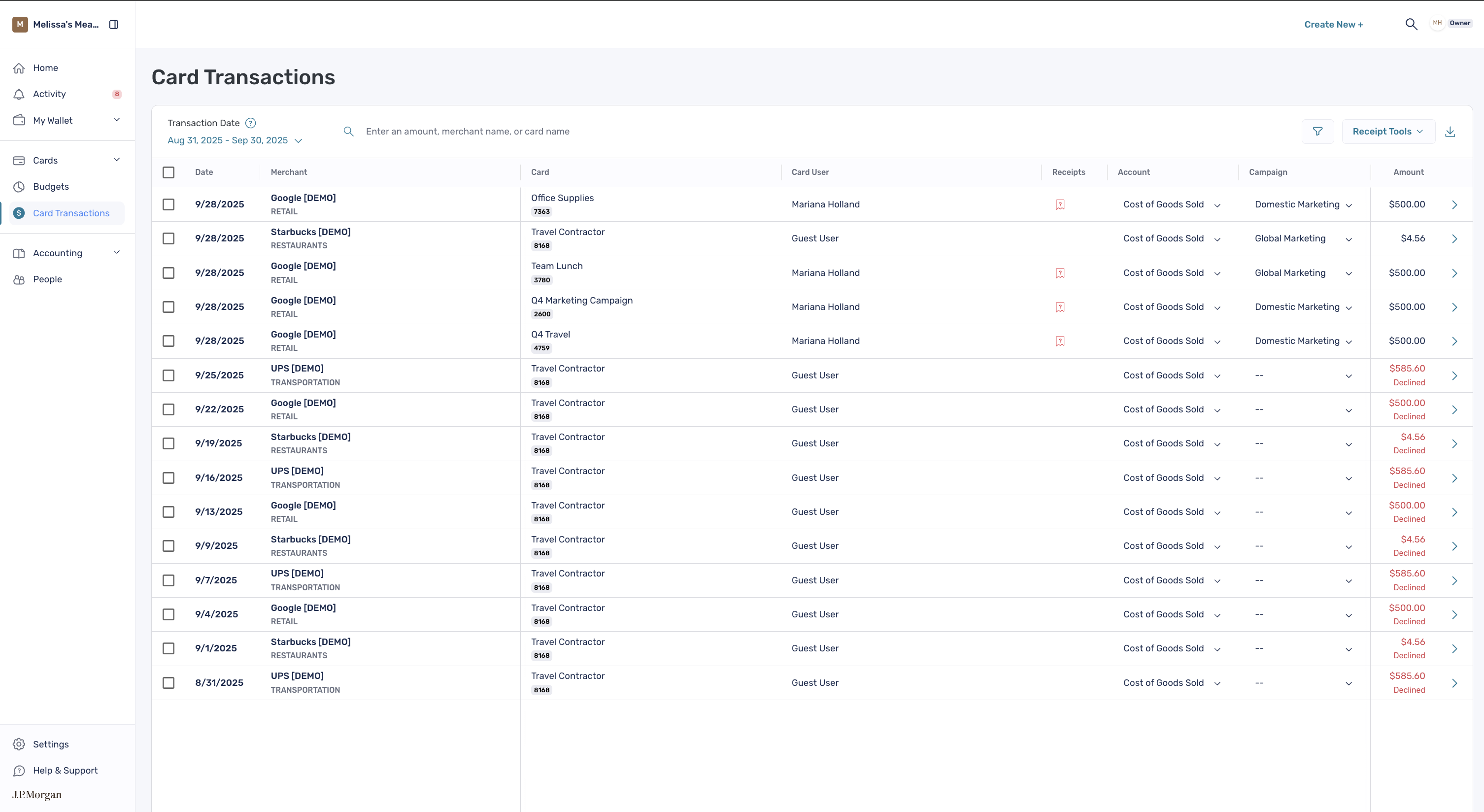This screenshot has height=812, width=1484.
Task: Open the Aug 31 - Sep 30 date range dropdown
Action: tap(235, 140)
